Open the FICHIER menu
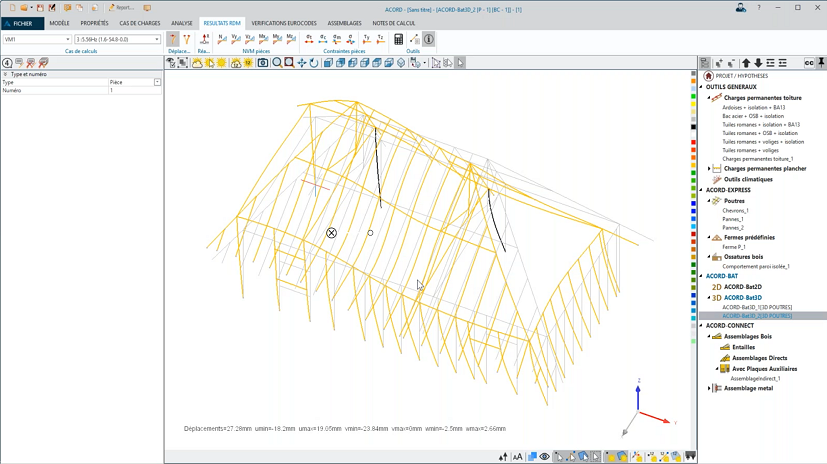 point(22,22)
